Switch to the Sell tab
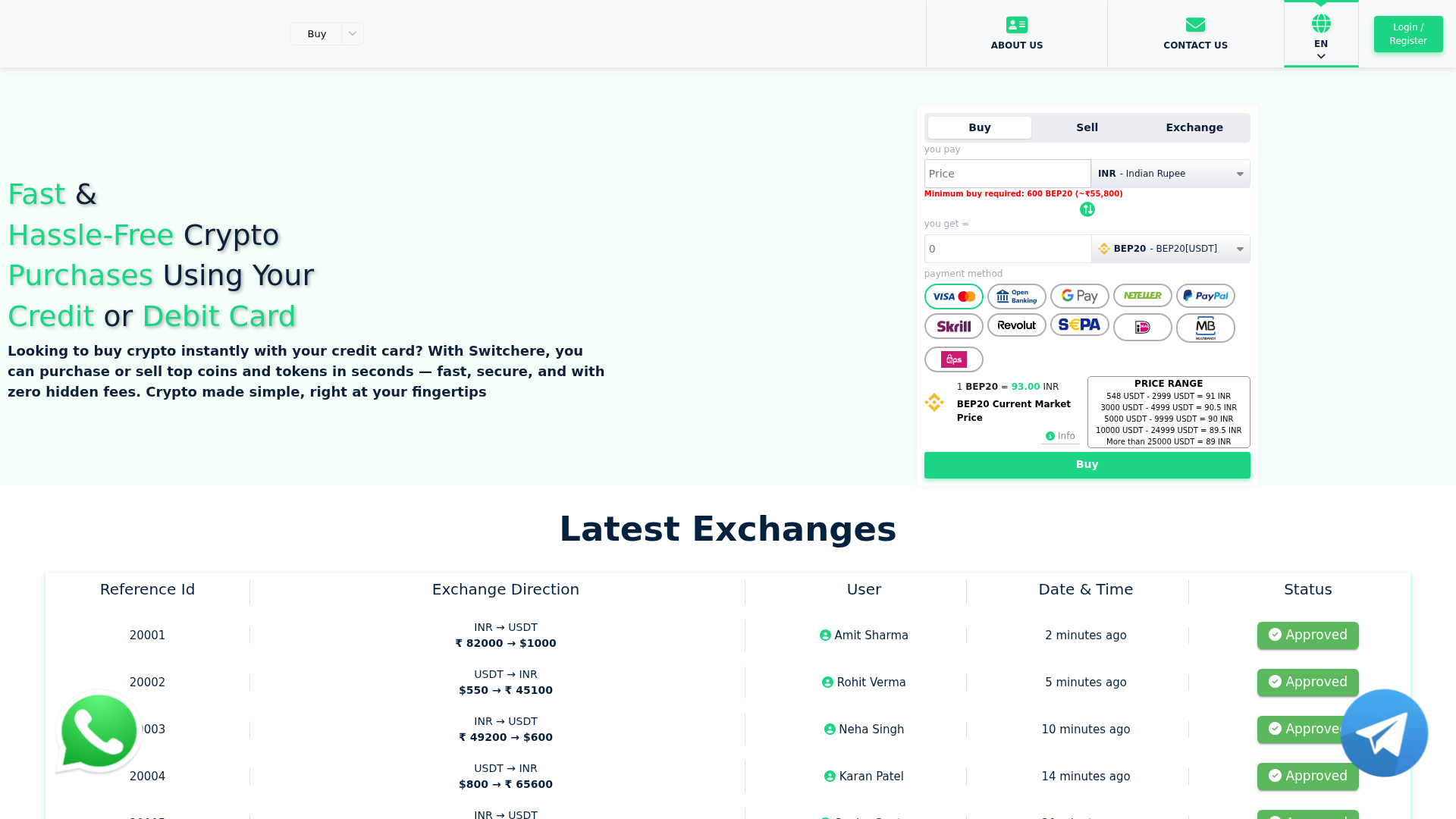Image resolution: width=1456 pixels, height=819 pixels. click(x=1087, y=127)
